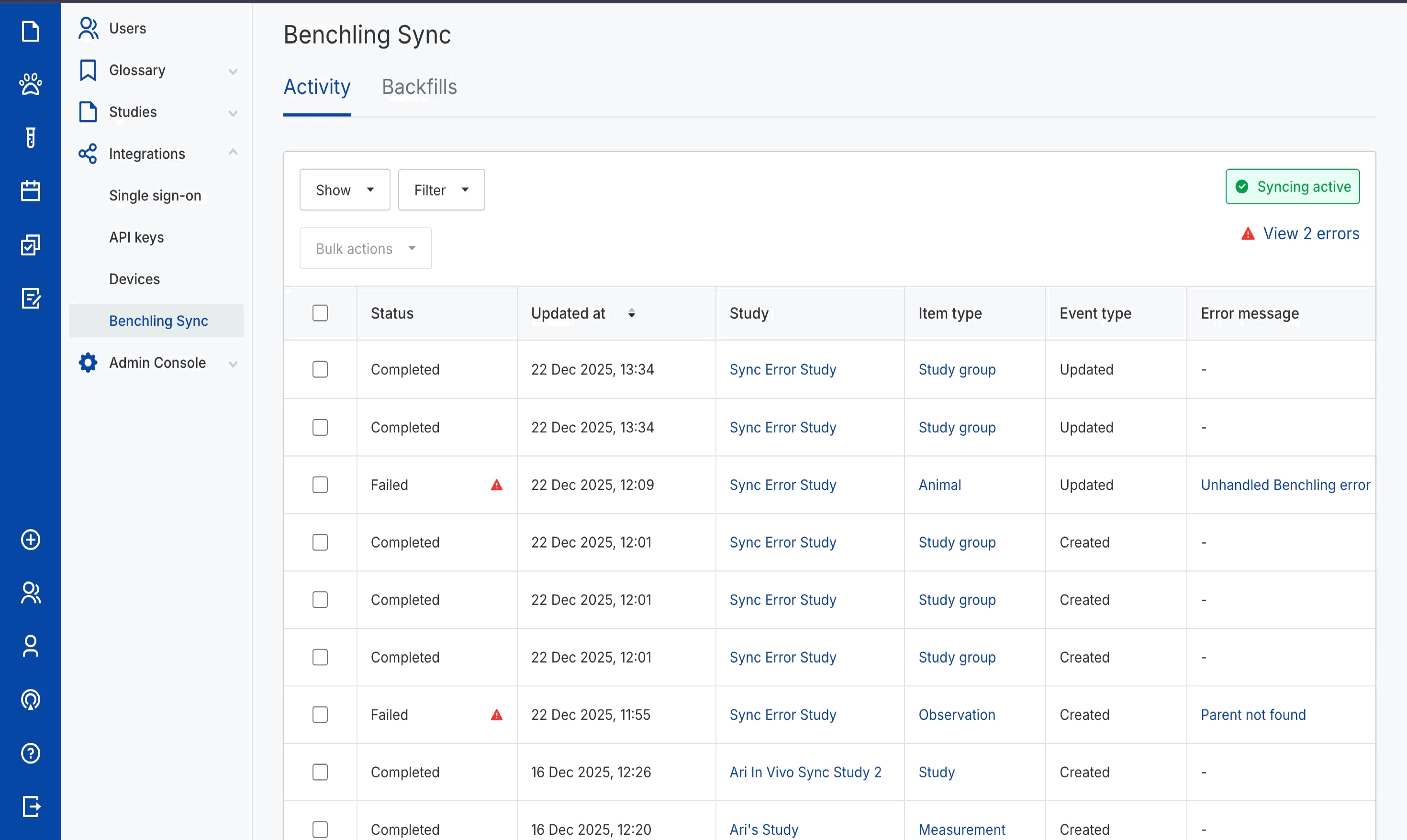The width and height of the screenshot is (1407, 840).
Task: Click the circled plus create icon
Action: 31,540
